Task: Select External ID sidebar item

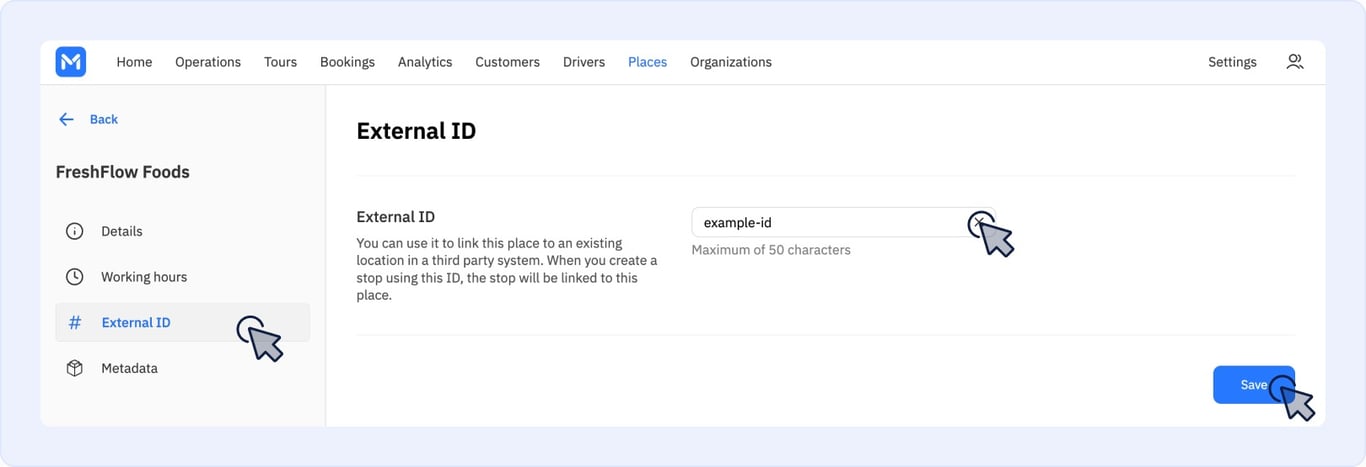Action: coord(182,322)
